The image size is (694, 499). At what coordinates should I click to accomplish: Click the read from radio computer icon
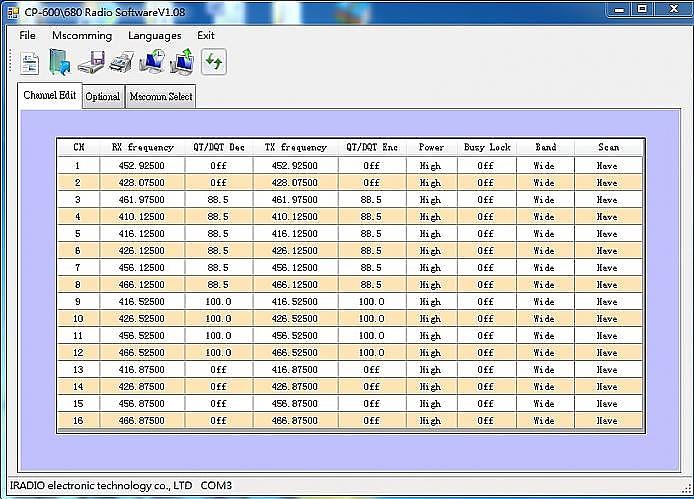152,62
